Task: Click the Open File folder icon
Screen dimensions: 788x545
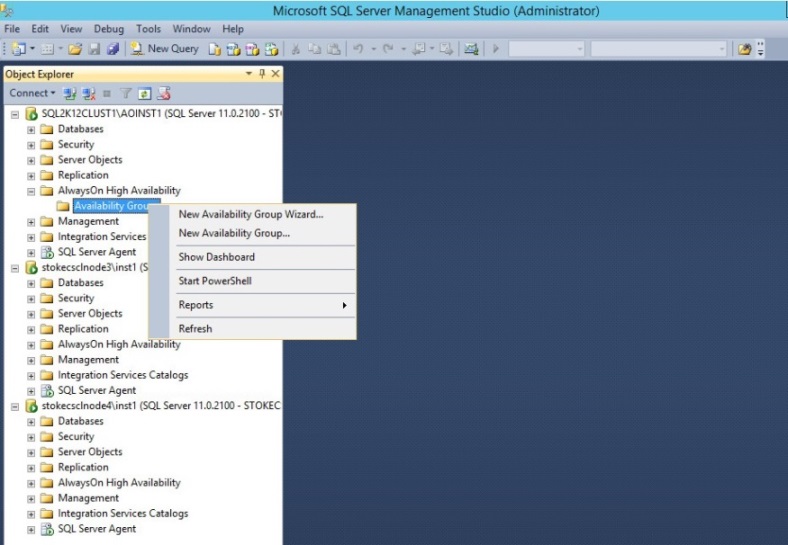Action: tap(75, 49)
